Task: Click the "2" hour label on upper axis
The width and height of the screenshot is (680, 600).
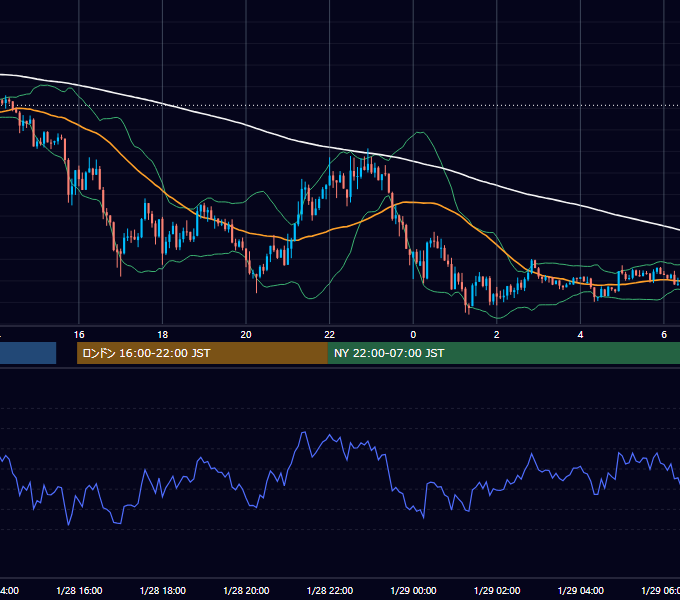Action: [x=497, y=335]
